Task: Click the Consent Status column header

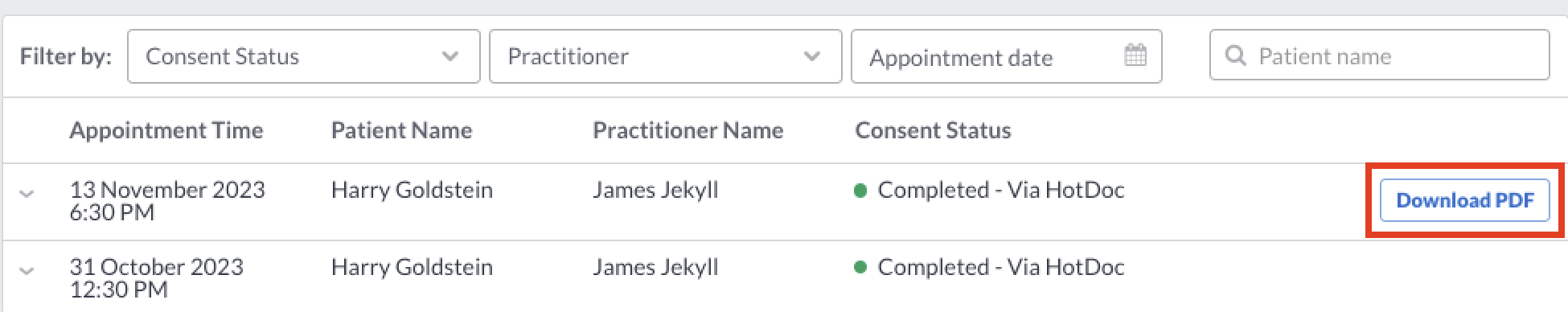Action: tap(933, 130)
